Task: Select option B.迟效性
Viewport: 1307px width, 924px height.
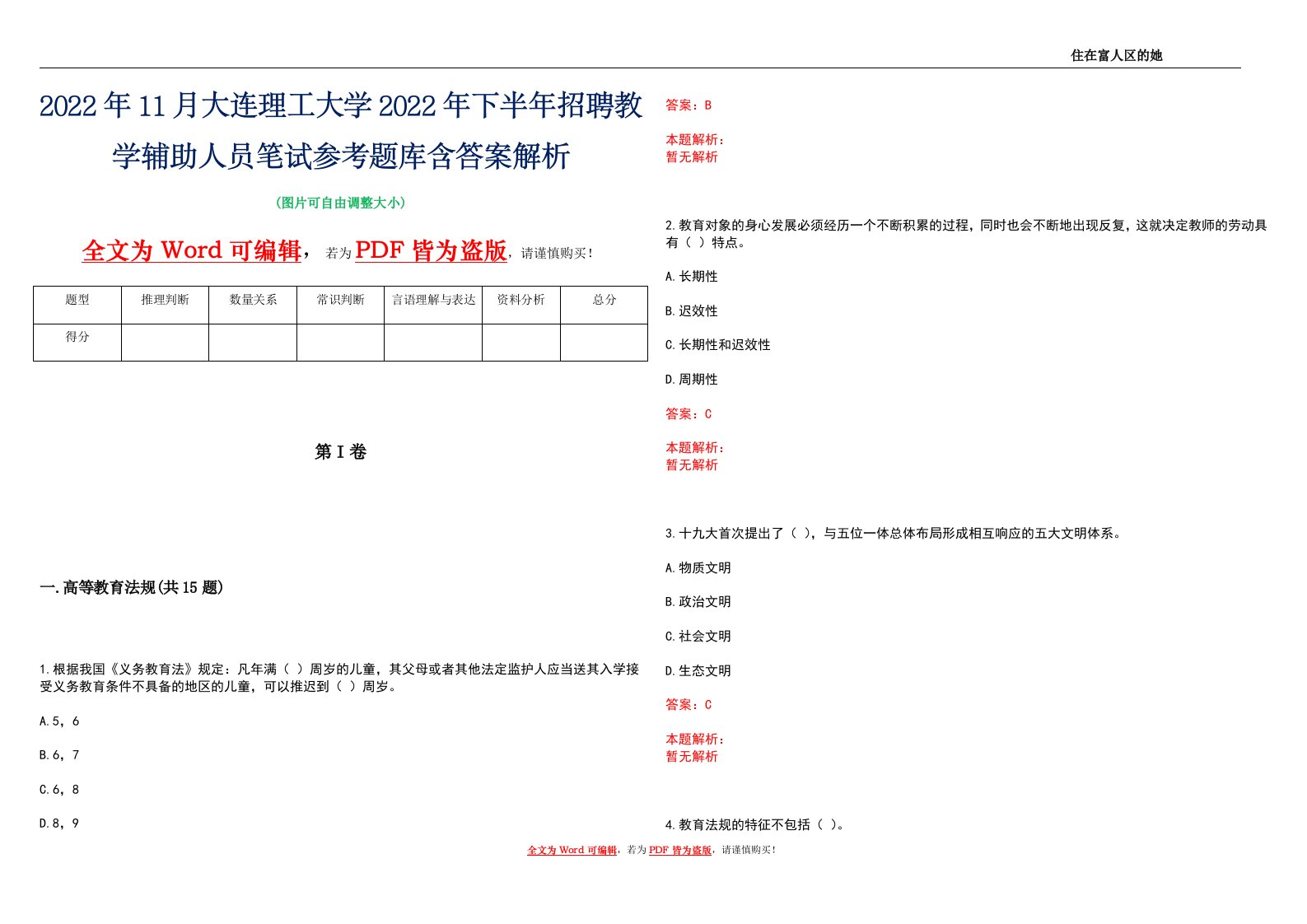Action: tap(692, 311)
